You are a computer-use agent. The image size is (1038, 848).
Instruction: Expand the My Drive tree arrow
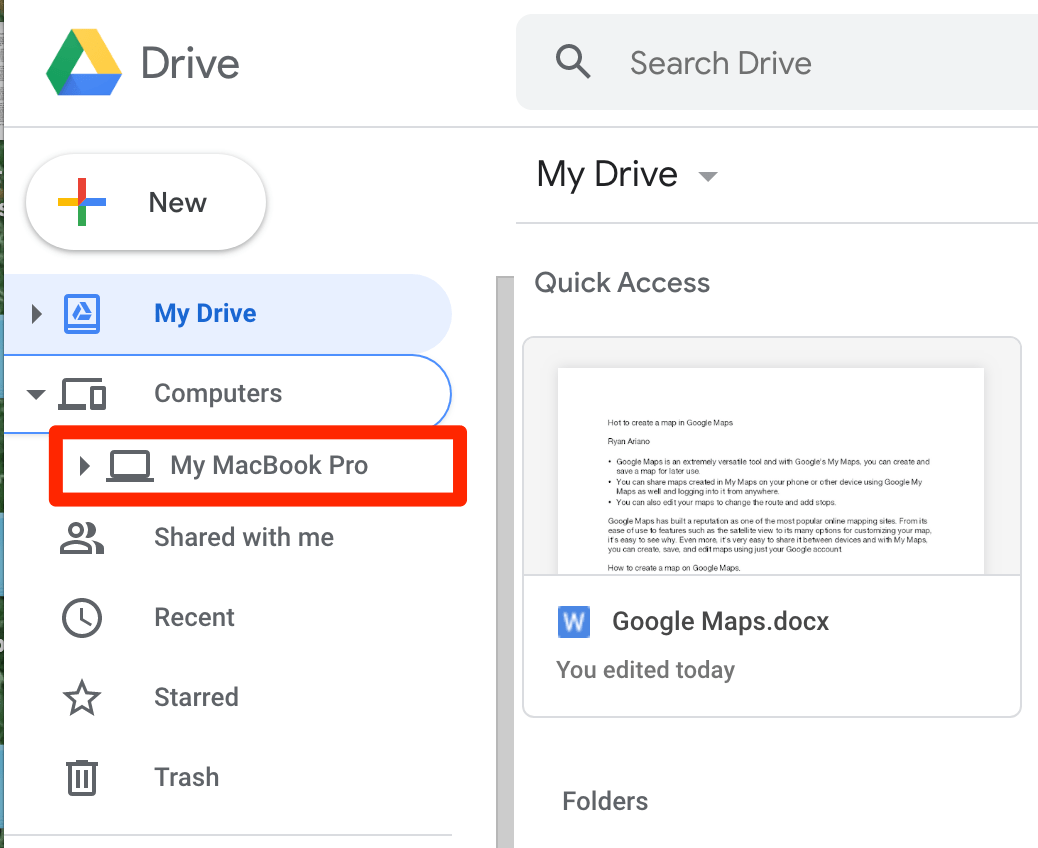tap(37, 314)
